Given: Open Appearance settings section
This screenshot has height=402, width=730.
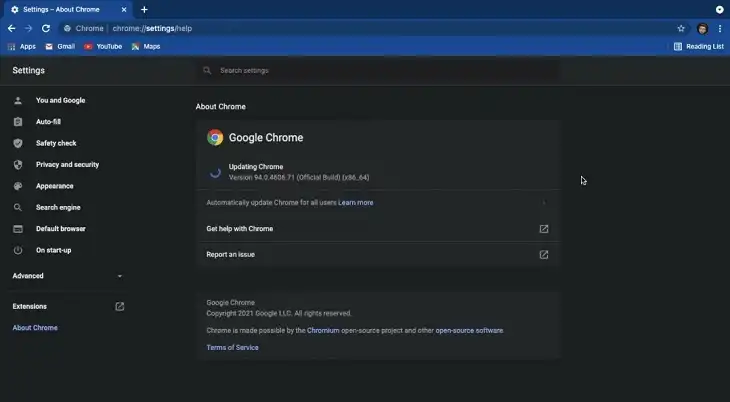Looking at the screenshot, I should [54, 186].
